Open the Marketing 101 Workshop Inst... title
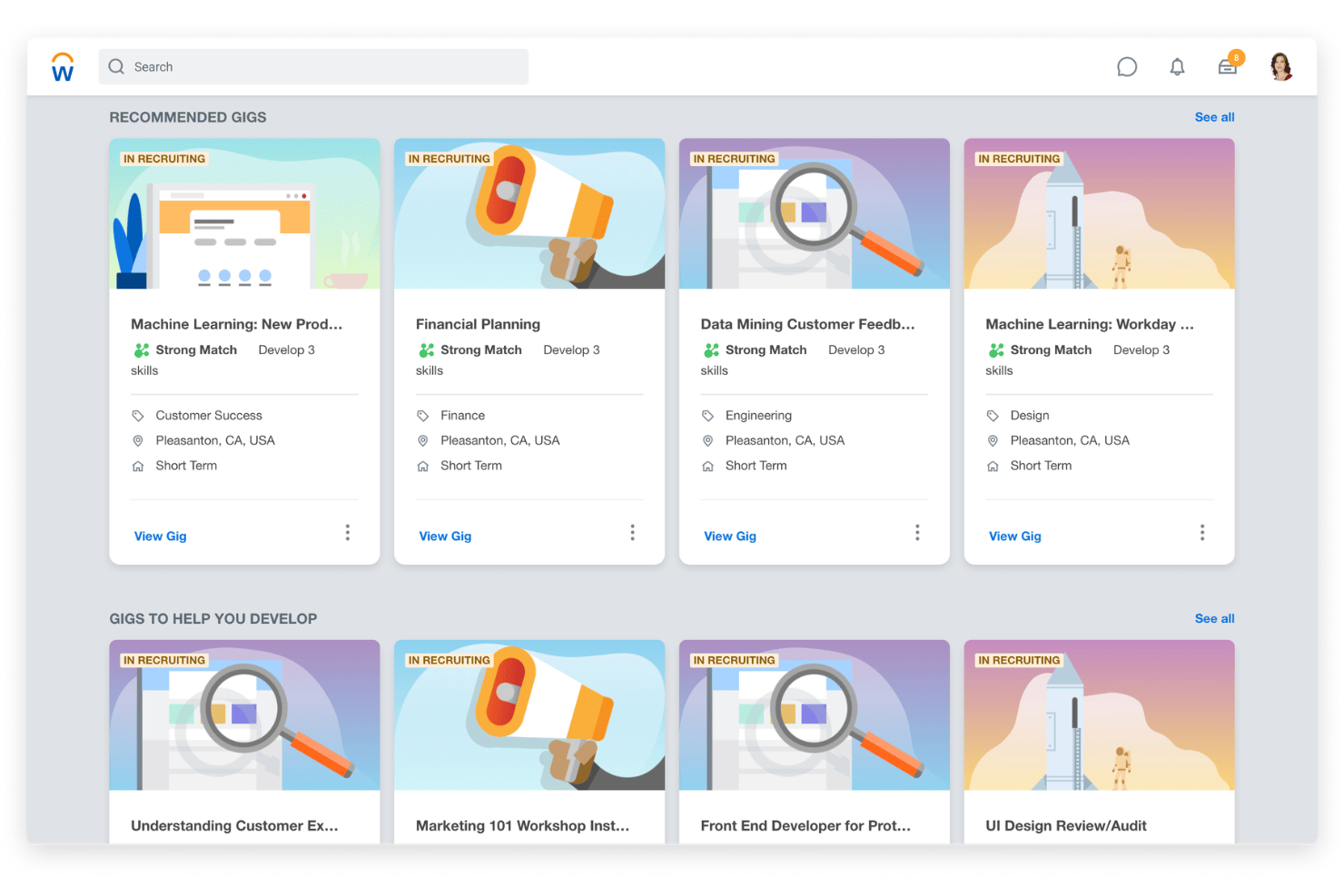This screenshot has height=896, width=1344. pos(522,826)
